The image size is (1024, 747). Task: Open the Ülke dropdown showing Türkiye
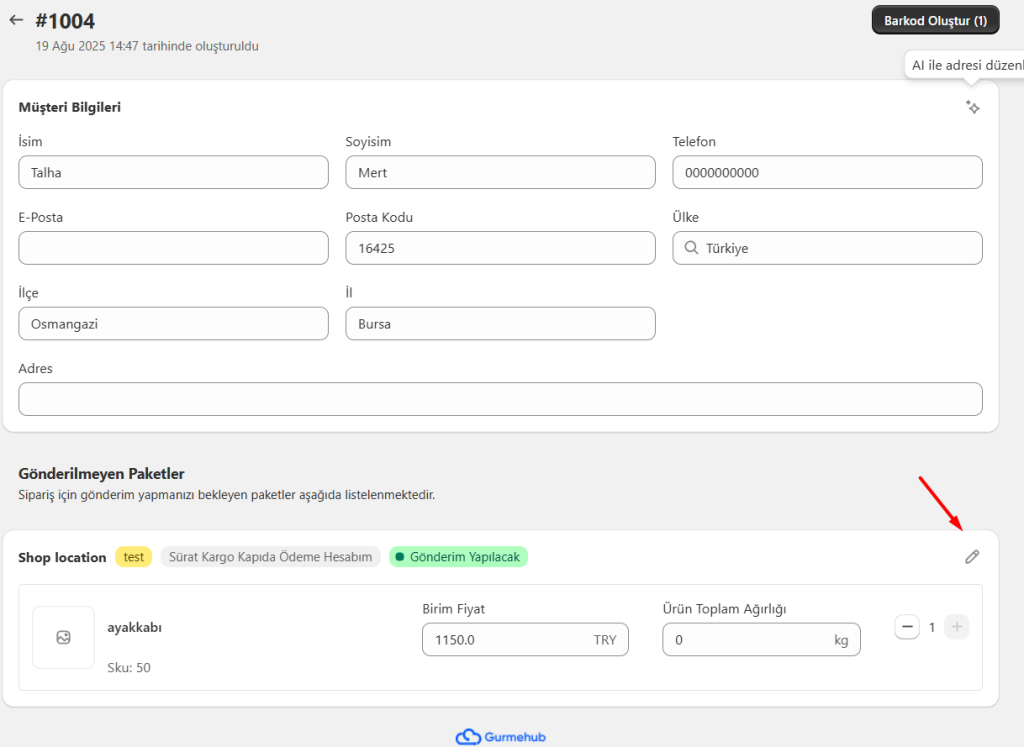[827, 248]
